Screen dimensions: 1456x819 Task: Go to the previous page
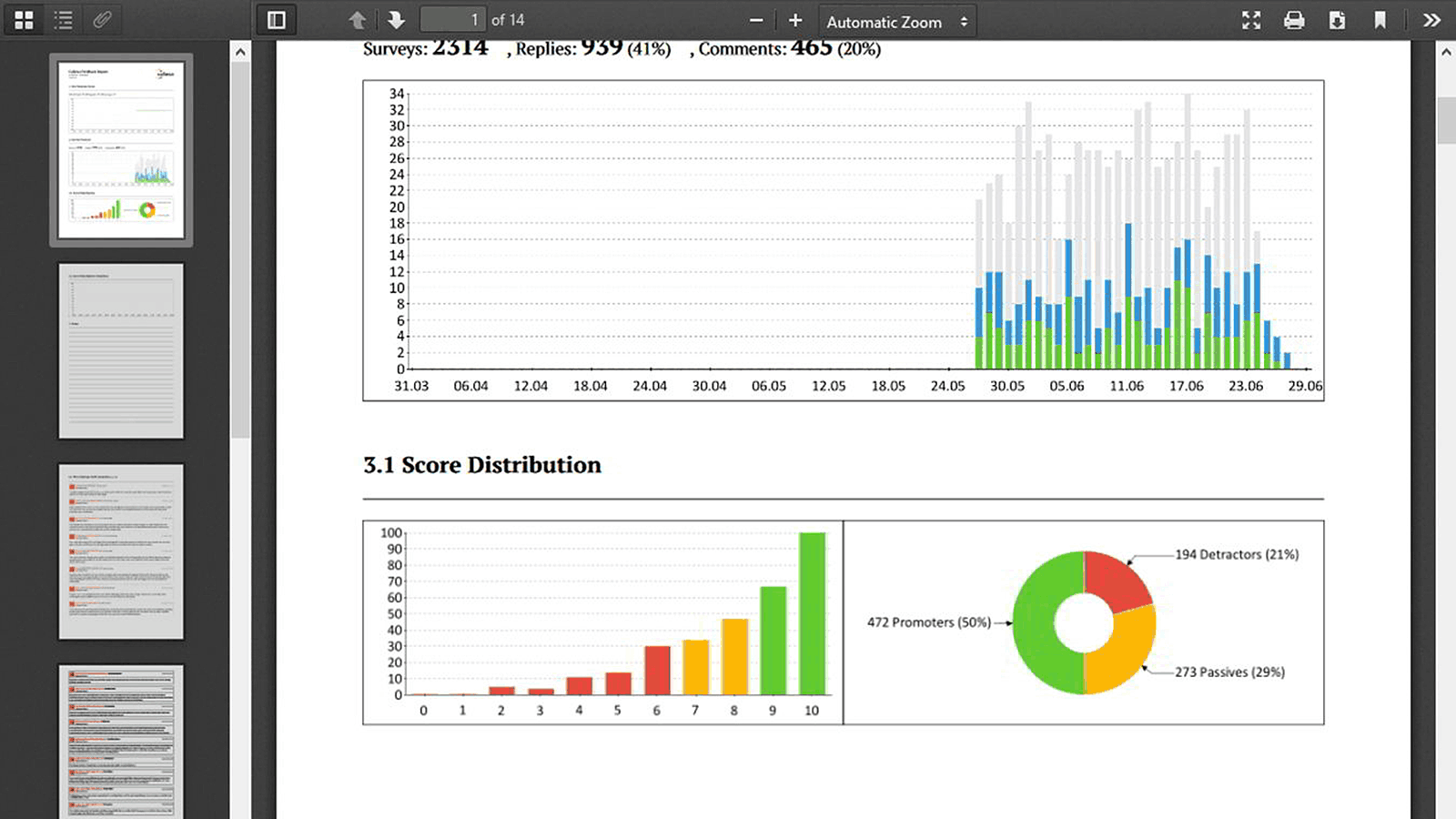[357, 19]
